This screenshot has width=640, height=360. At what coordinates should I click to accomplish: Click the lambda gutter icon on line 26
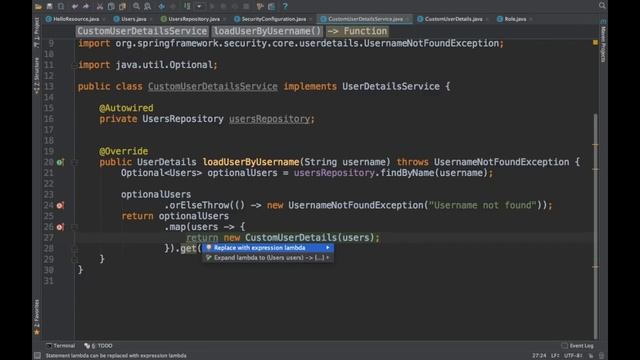click(x=60, y=227)
